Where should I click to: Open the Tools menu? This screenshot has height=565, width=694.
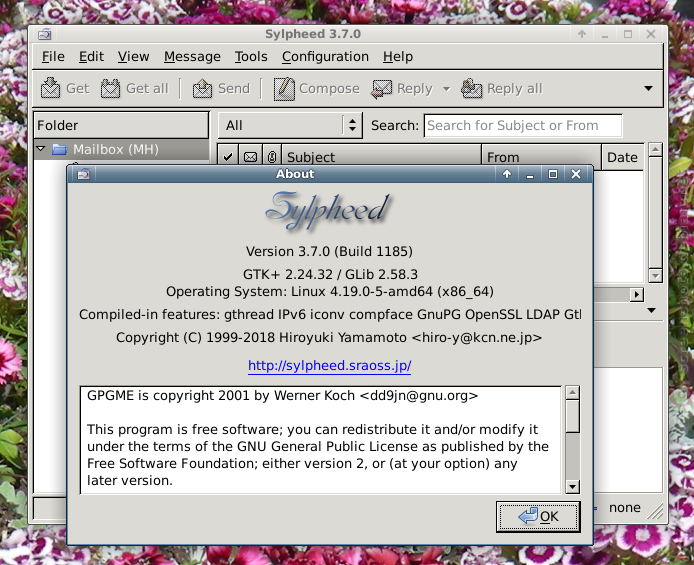(251, 57)
